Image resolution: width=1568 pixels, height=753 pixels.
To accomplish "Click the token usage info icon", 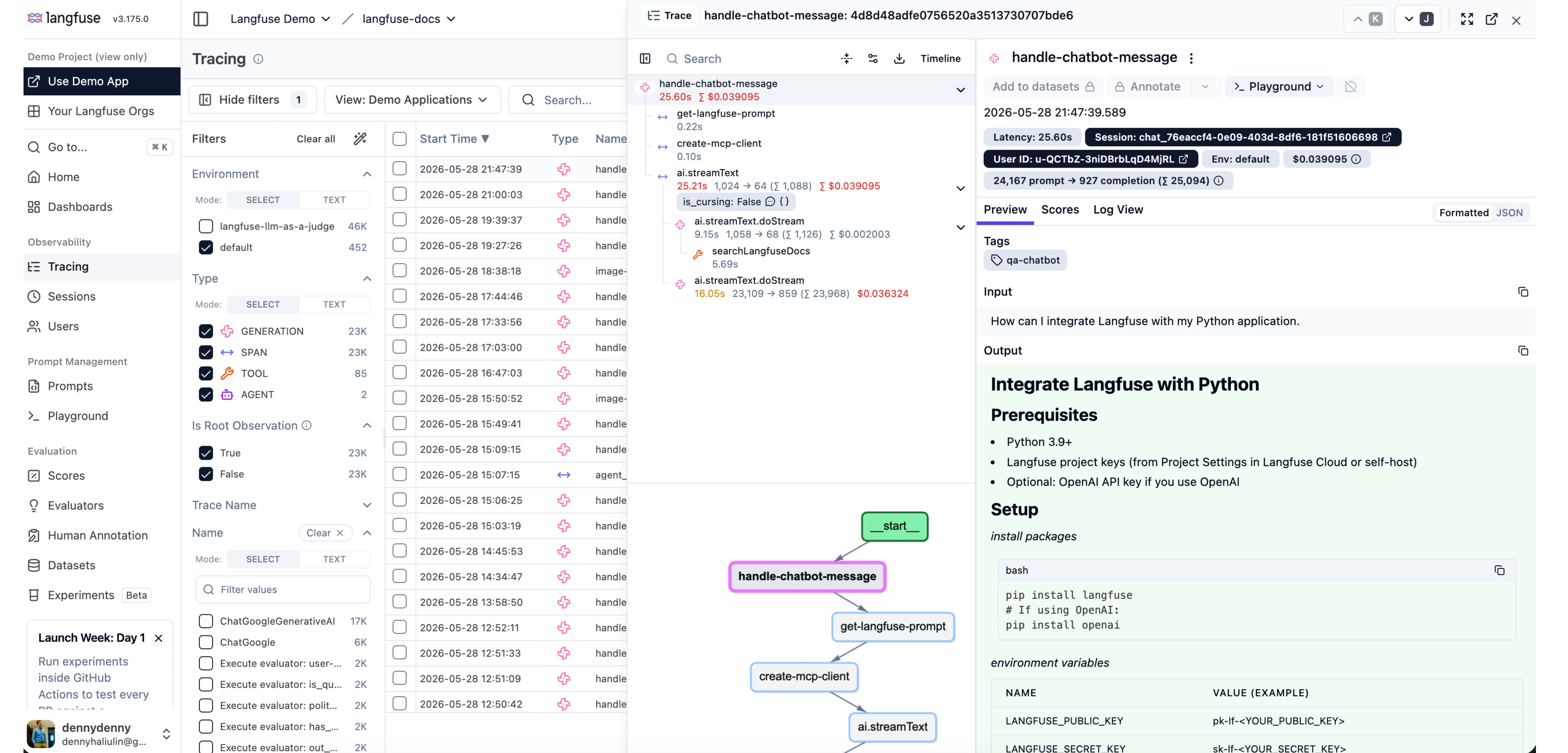I will 1219,181.
